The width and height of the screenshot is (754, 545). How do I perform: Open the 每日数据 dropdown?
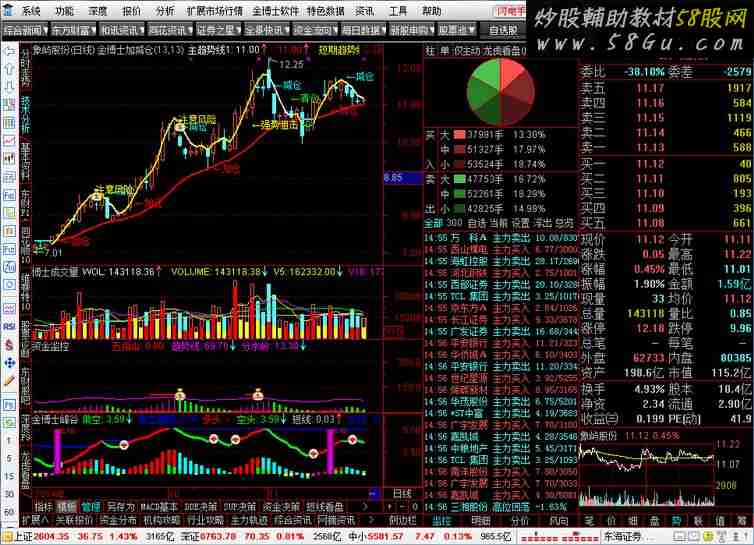(363, 30)
